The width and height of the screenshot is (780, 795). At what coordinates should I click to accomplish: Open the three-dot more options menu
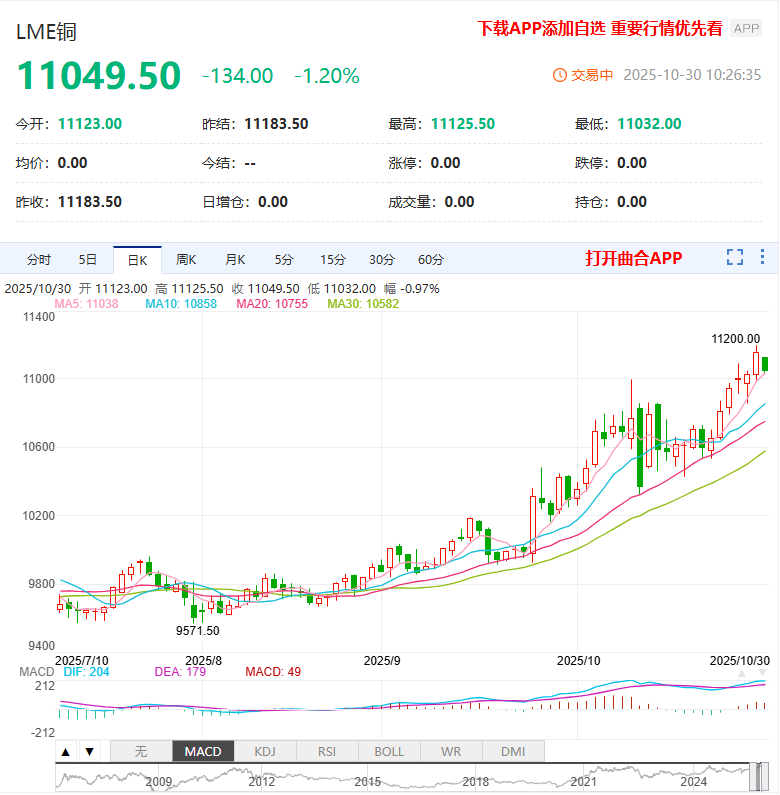[762, 257]
